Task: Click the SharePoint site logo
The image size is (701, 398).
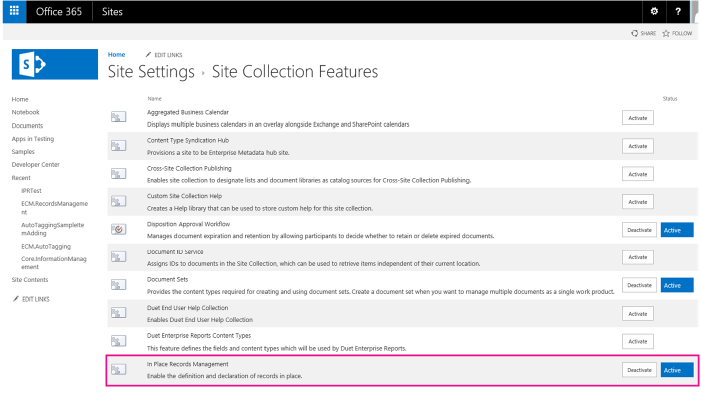Action: point(55,64)
